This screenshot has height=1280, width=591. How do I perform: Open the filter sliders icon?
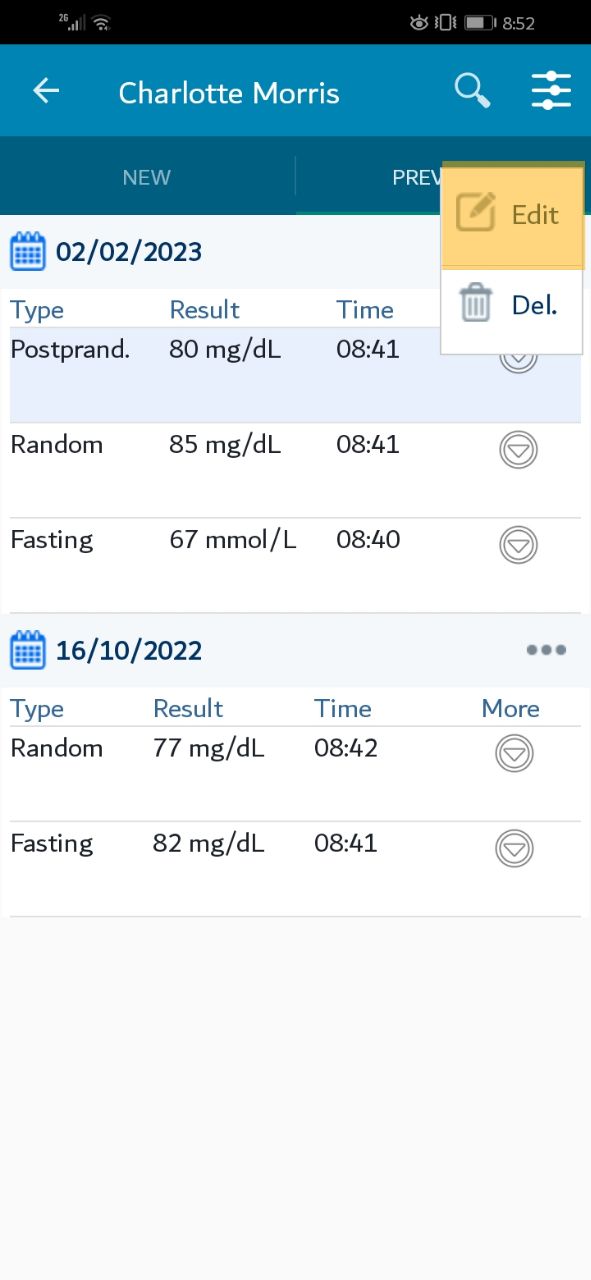pos(551,91)
